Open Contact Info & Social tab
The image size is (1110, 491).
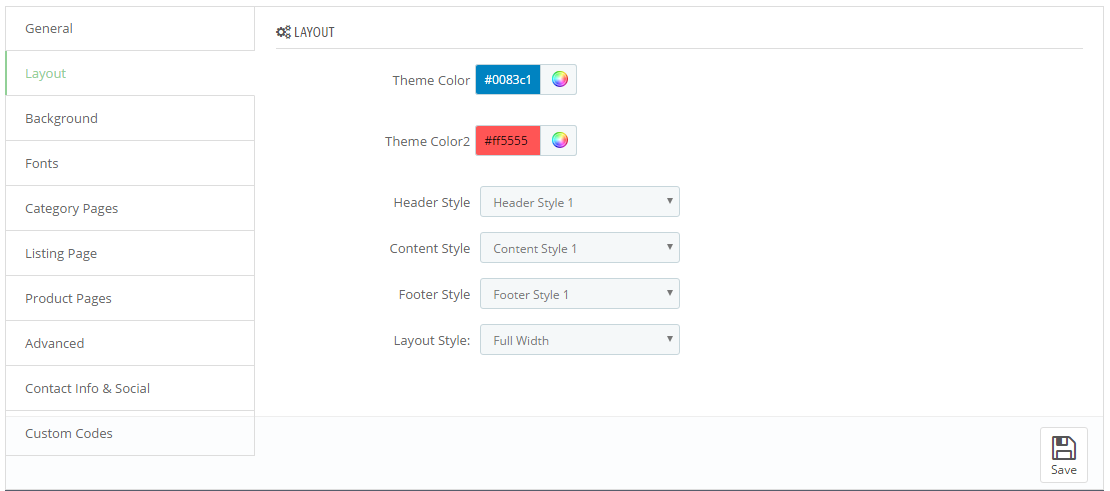click(x=130, y=388)
